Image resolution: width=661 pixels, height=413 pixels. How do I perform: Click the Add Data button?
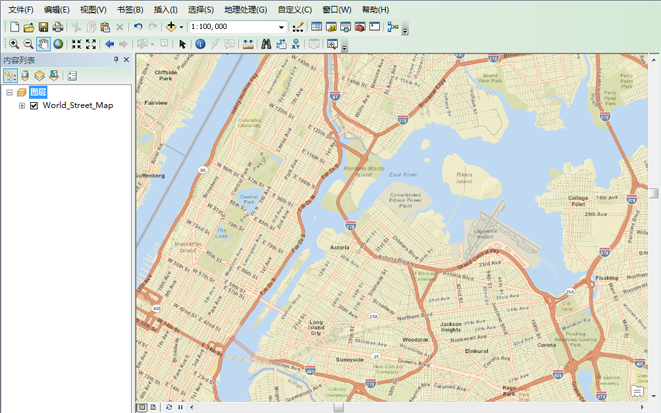pyautogui.click(x=172, y=27)
